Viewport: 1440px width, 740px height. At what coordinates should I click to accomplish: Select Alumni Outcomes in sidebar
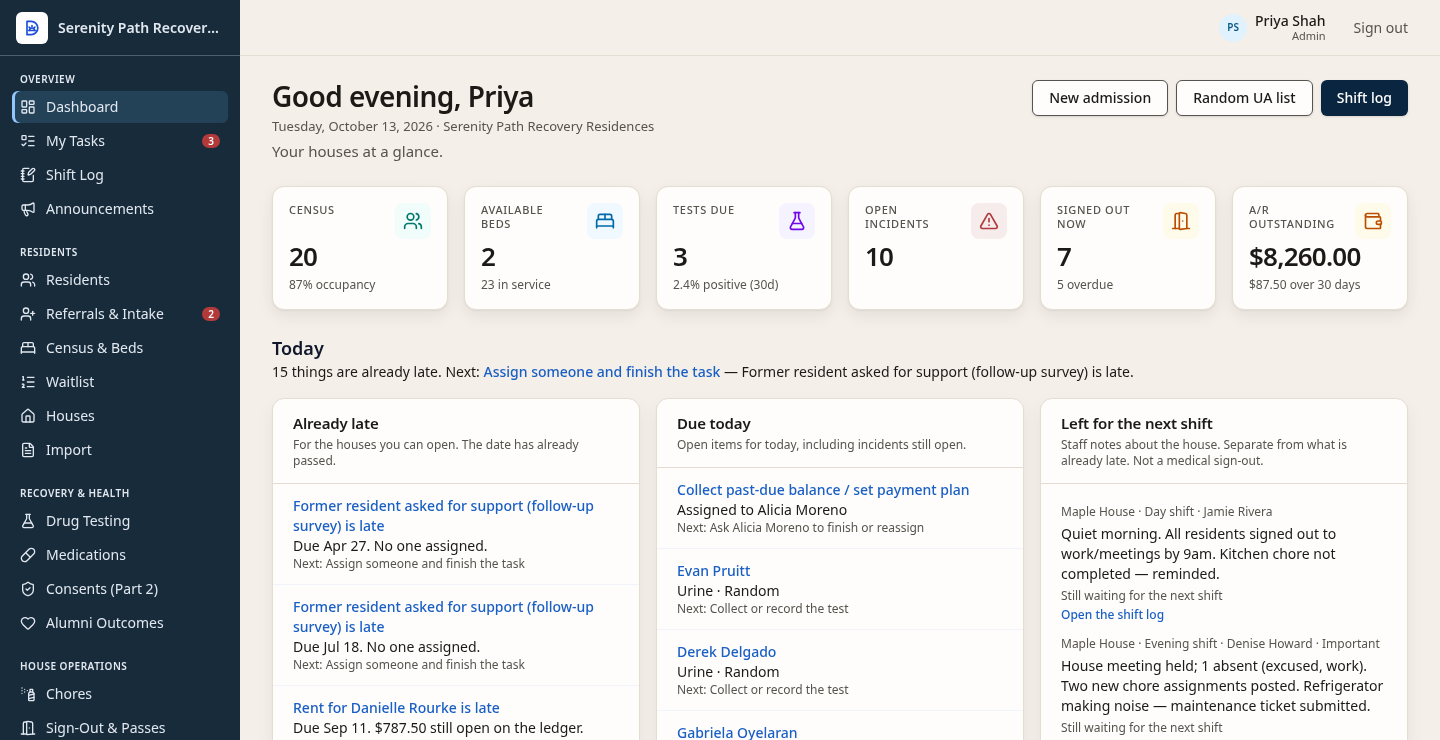pos(120,623)
